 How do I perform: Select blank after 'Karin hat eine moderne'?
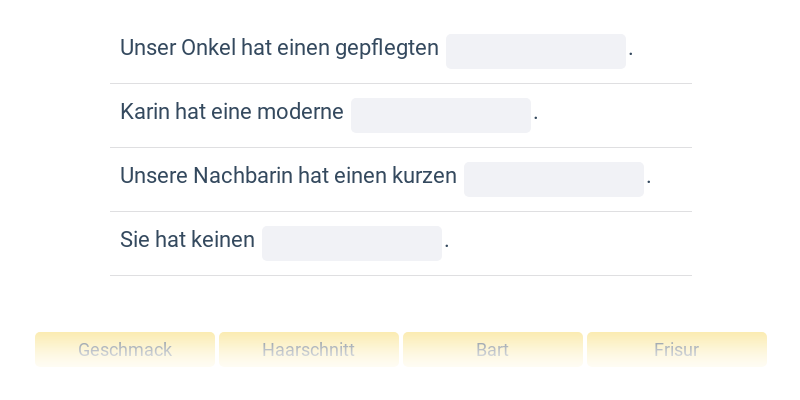coord(440,115)
